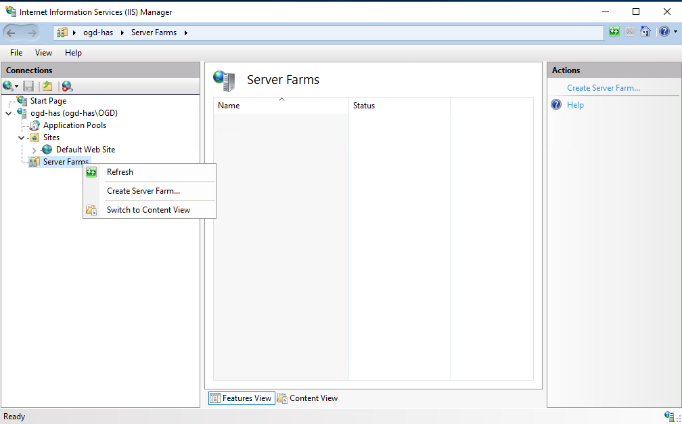Open the File menu
Image resolution: width=682 pixels, height=424 pixels.
(x=16, y=53)
